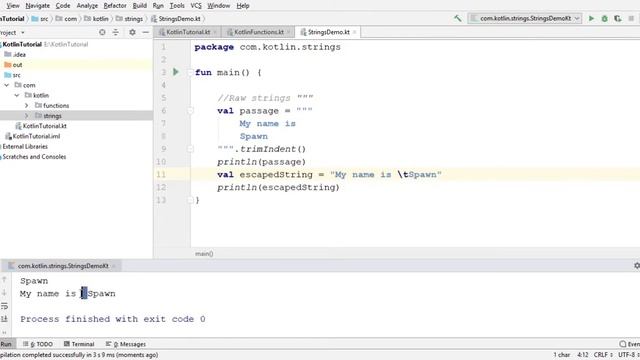The width and height of the screenshot is (640, 360).
Task: Expand the strings package
Action: coord(27,116)
